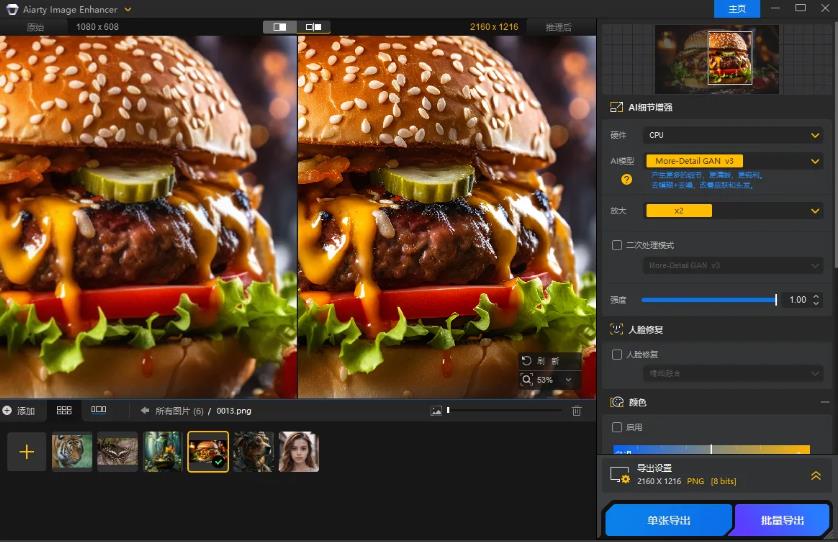Open the face restoration model dropdown
This screenshot has width=838, height=542.
click(733, 373)
